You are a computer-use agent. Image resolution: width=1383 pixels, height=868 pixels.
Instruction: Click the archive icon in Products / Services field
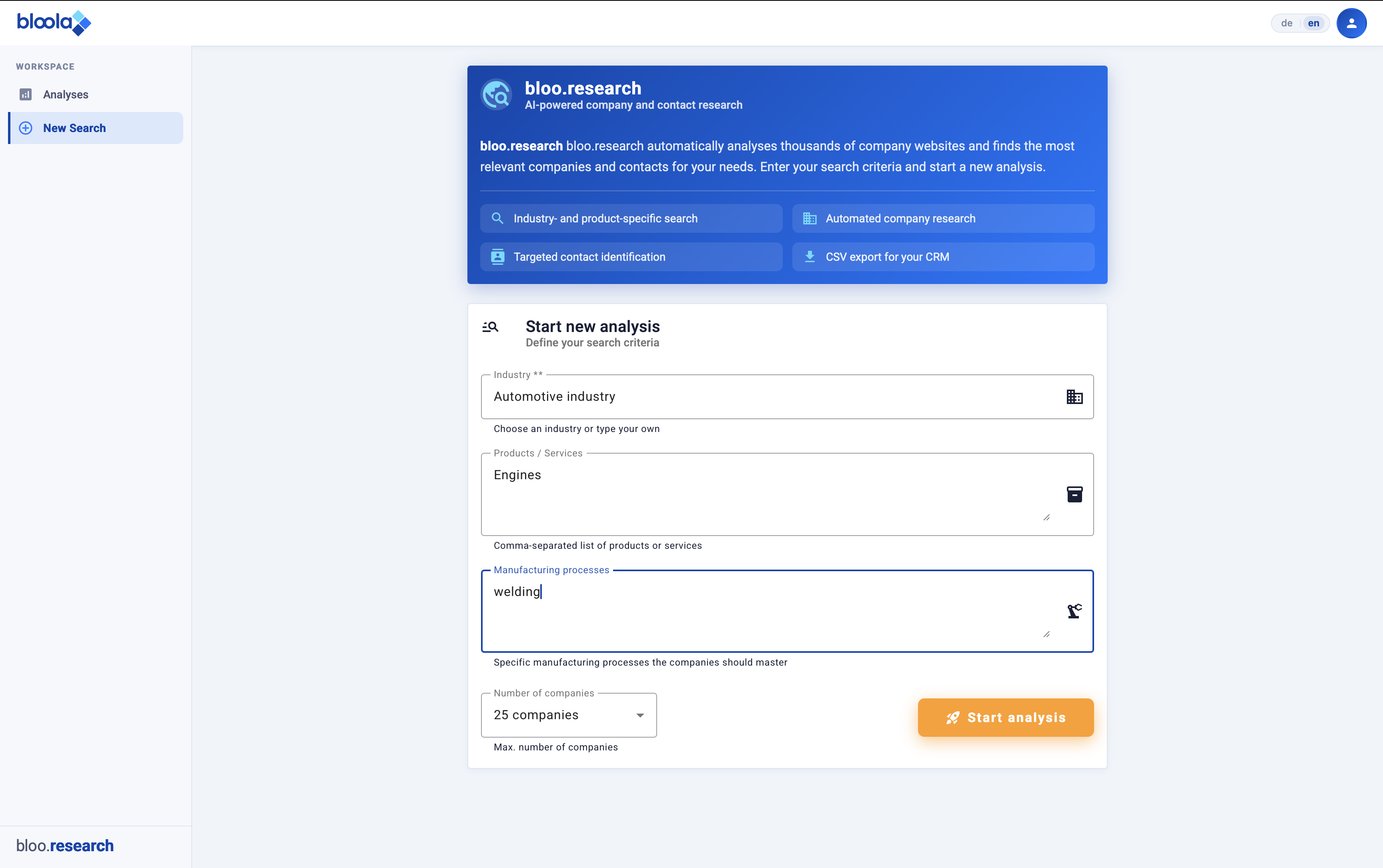(x=1074, y=494)
